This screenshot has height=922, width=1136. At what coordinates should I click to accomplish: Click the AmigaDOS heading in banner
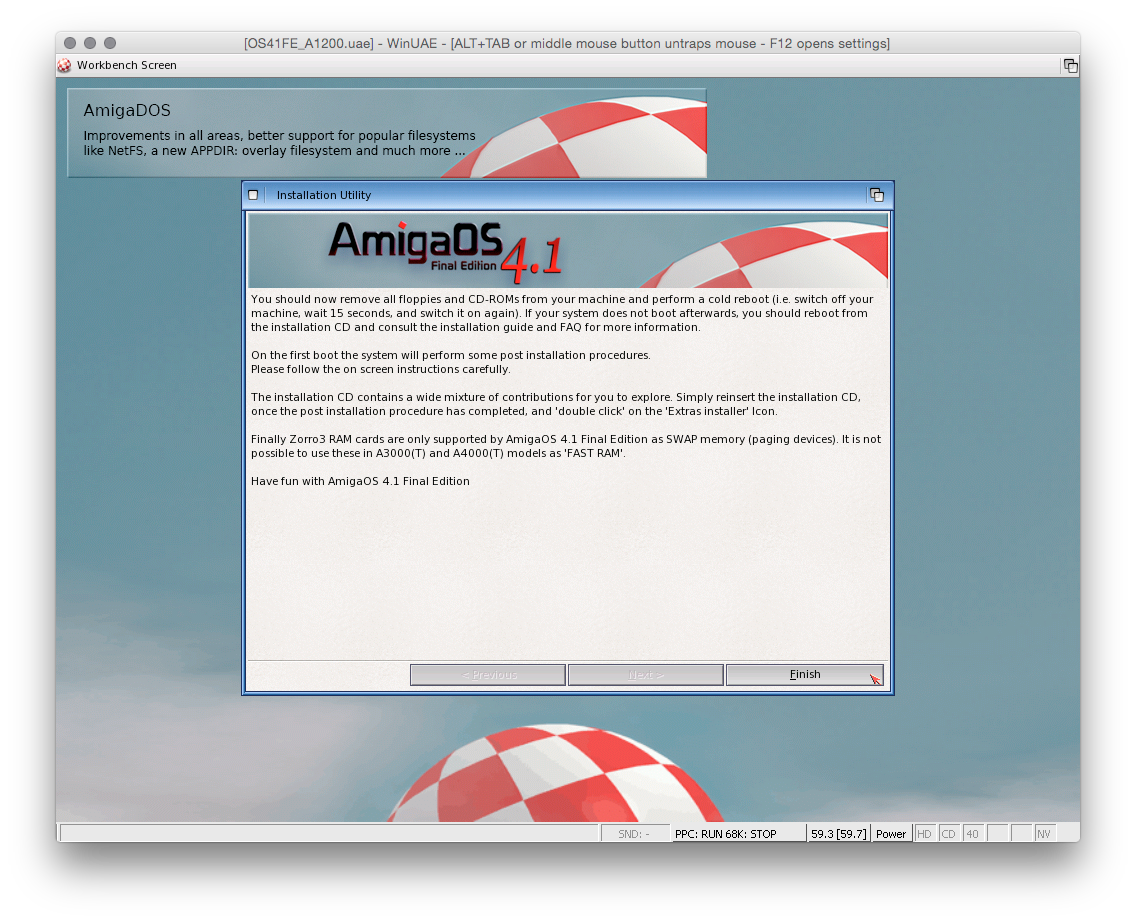[127, 110]
